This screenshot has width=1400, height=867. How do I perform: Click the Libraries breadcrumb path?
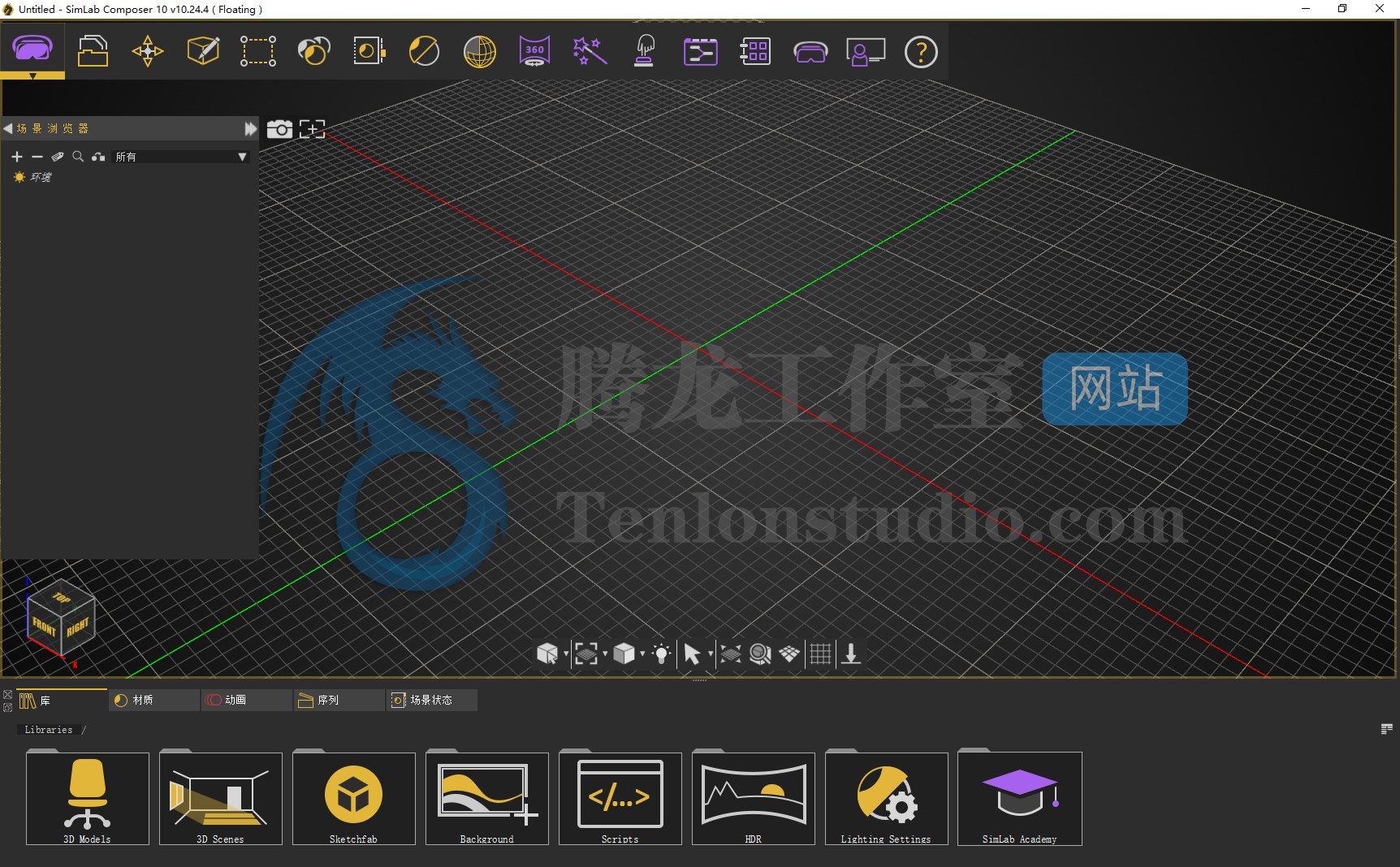[x=49, y=730]
